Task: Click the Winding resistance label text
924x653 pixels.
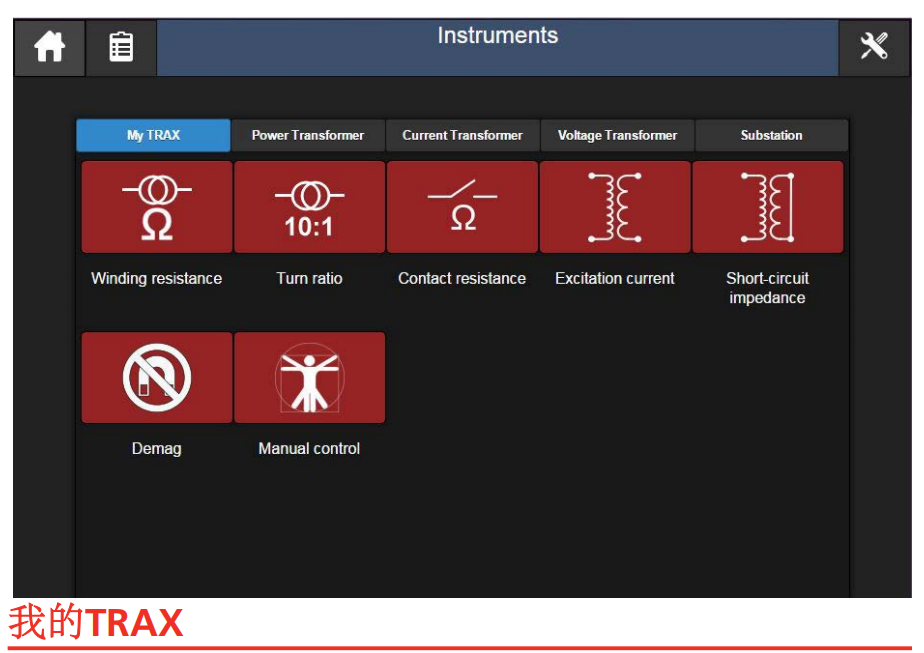Action: click(156, 278)
